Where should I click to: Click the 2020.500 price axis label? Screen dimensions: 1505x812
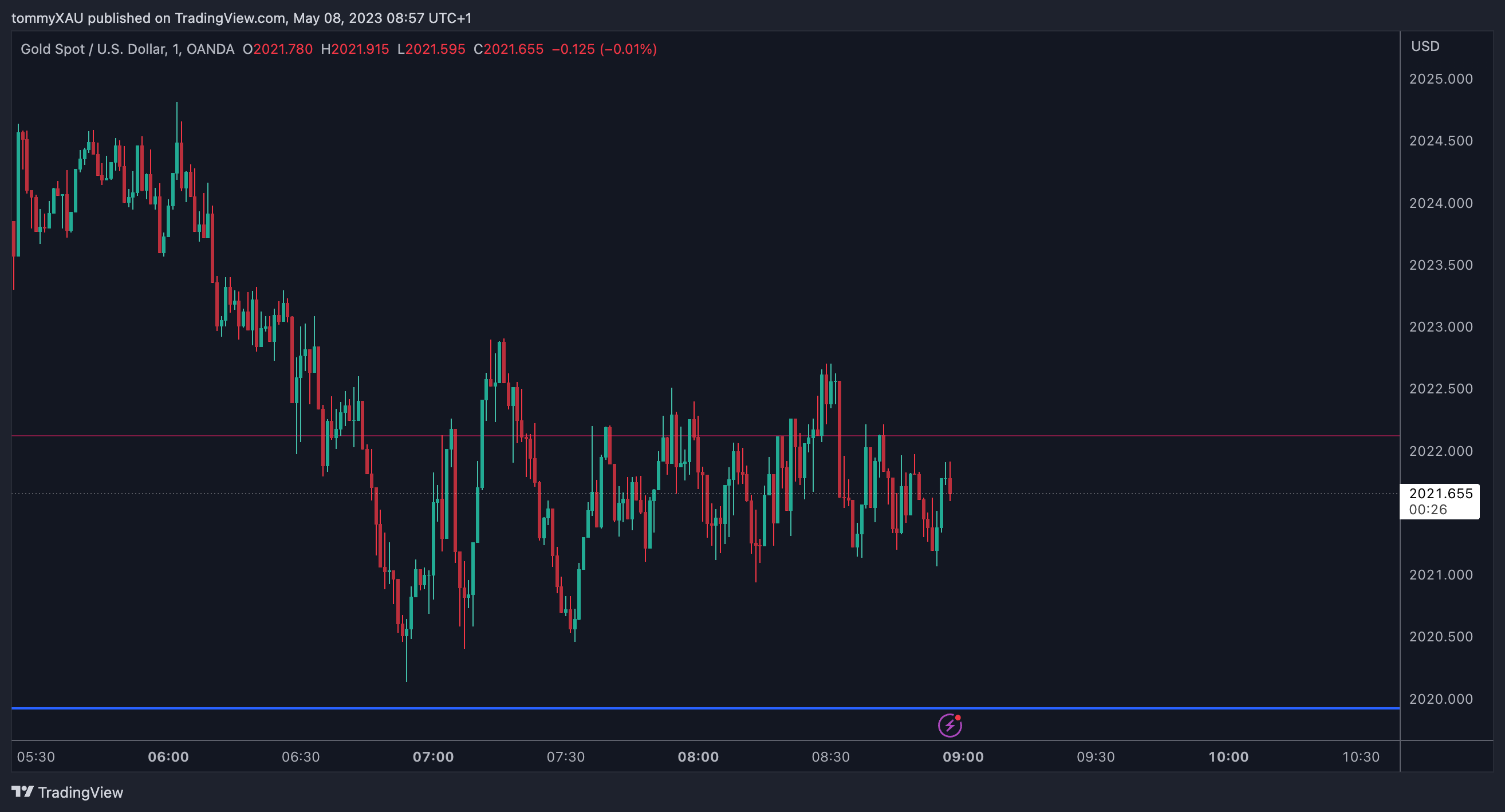(x=1441, y=637)
